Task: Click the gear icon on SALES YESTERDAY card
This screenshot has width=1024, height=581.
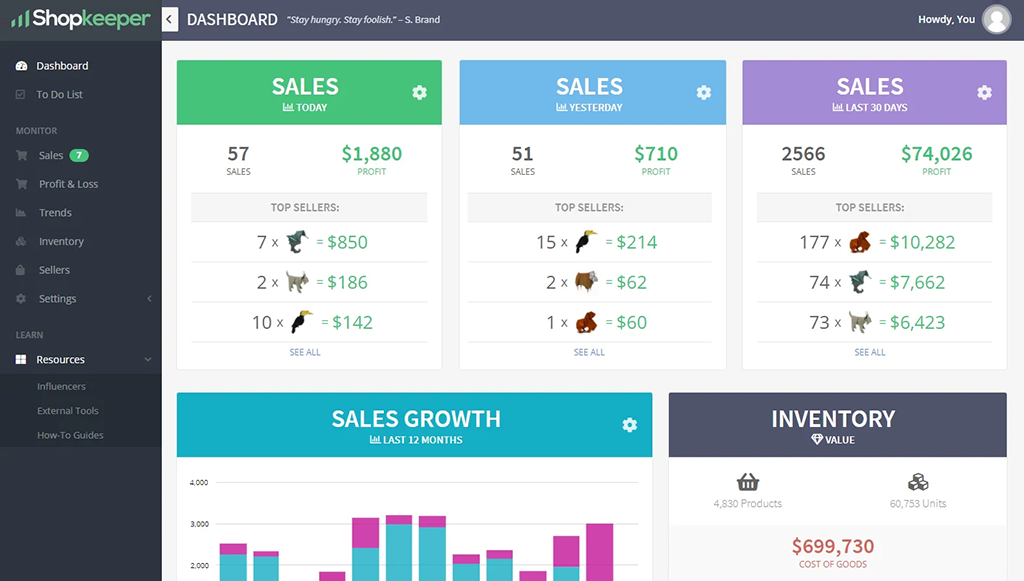Action: pyautogui.click(x=704, y=91)
